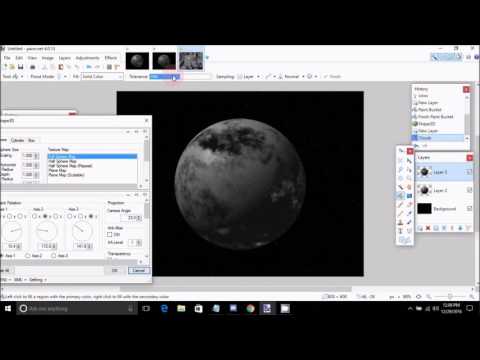Click the Cortana search box on taskbar
The image size is (480, 360).
click(x=77, y=309)
